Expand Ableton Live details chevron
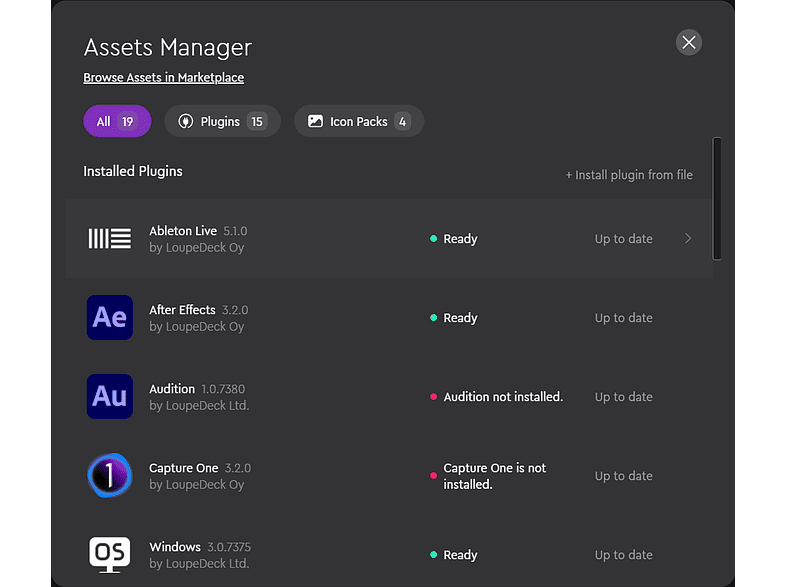 pyautogui.click(x=688, y=239)
